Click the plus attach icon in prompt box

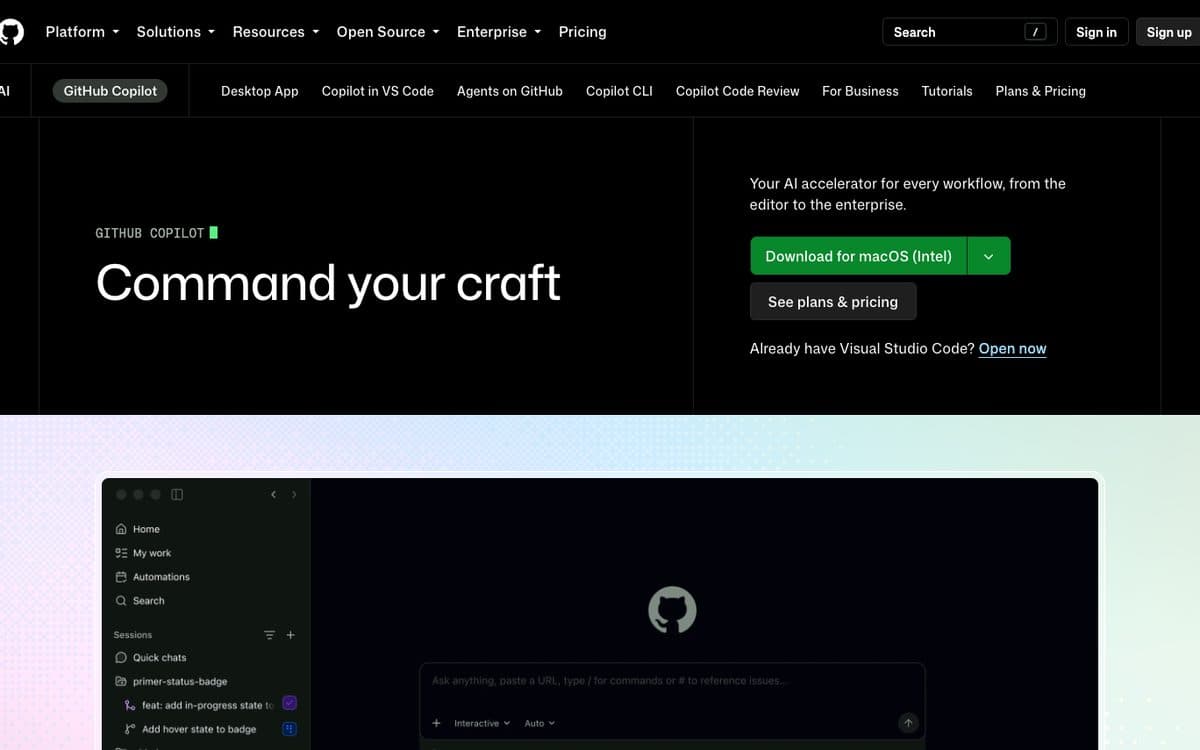(436, 723)
